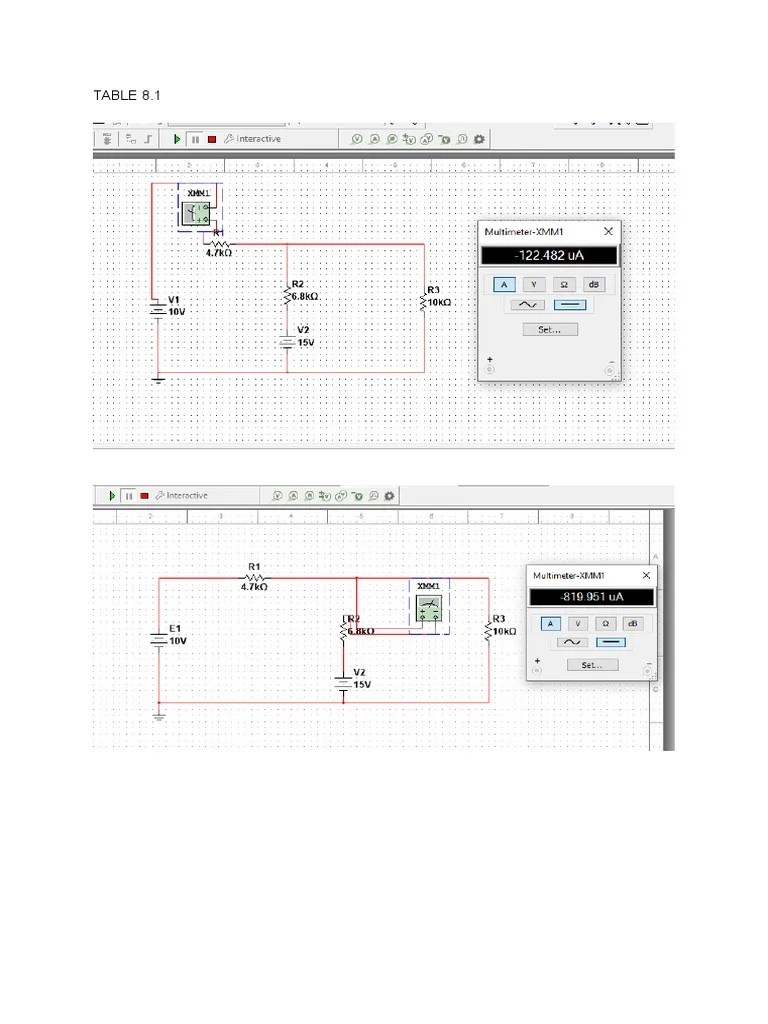Select differential voltage probe in bottom toolbar

coord(325,496)
